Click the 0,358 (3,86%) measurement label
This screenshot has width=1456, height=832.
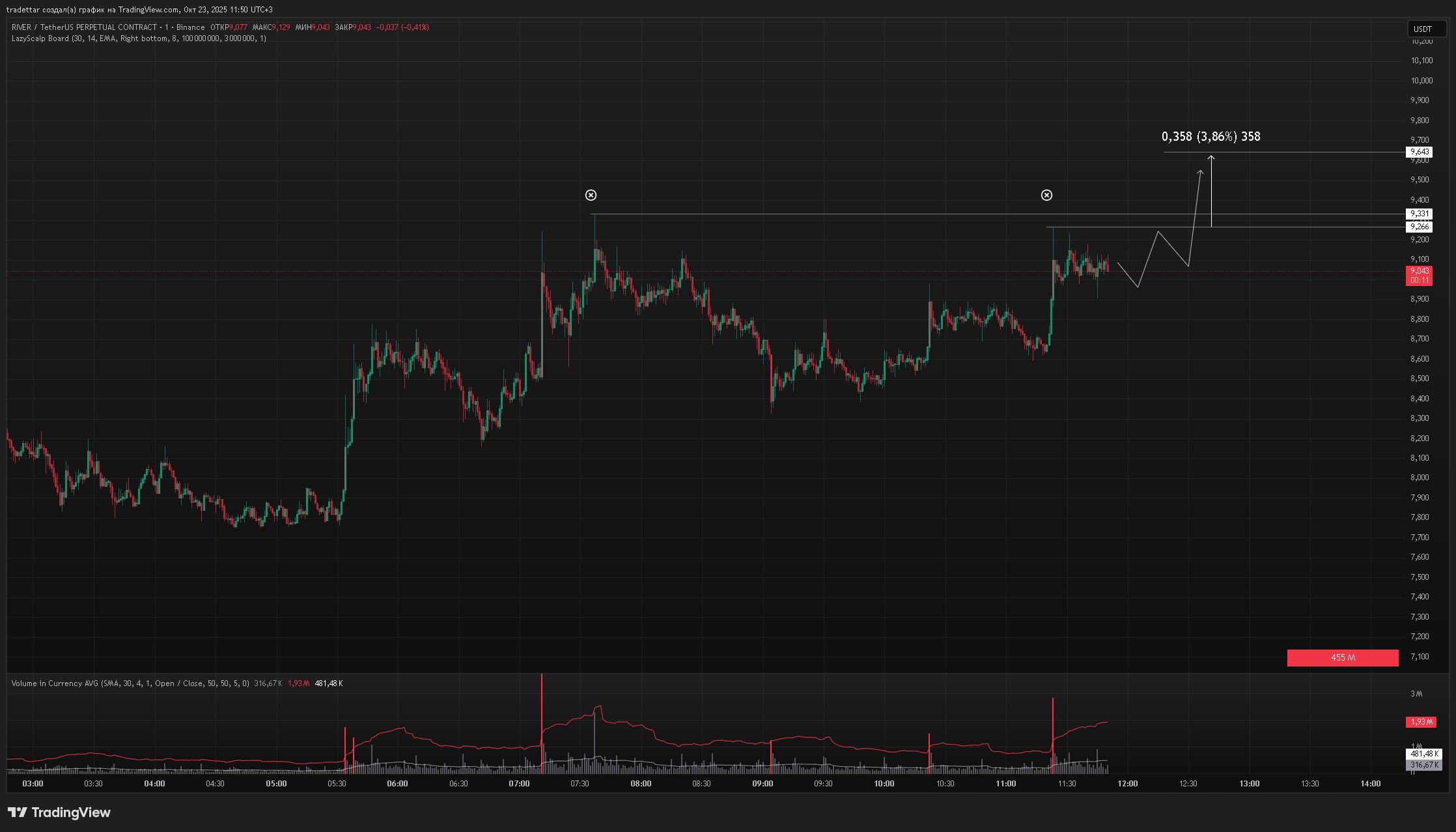pos(1211,137)
